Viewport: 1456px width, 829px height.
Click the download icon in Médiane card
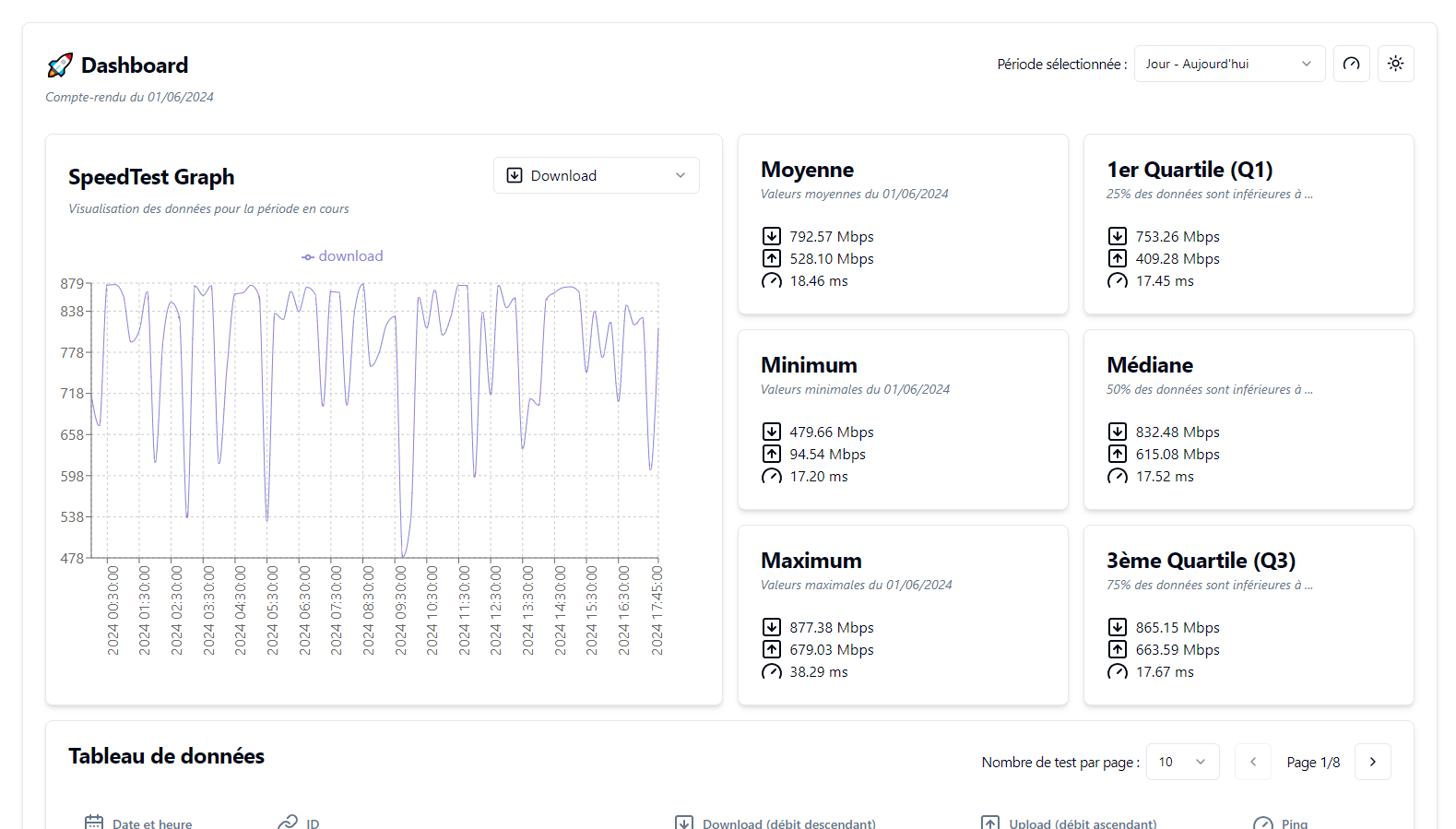pos(1118,432)
